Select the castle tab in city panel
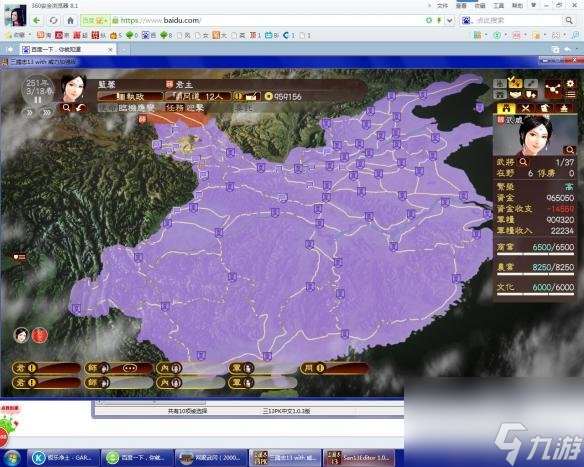Viewport: 584px width, 467px height. click(x=506, y=108)
